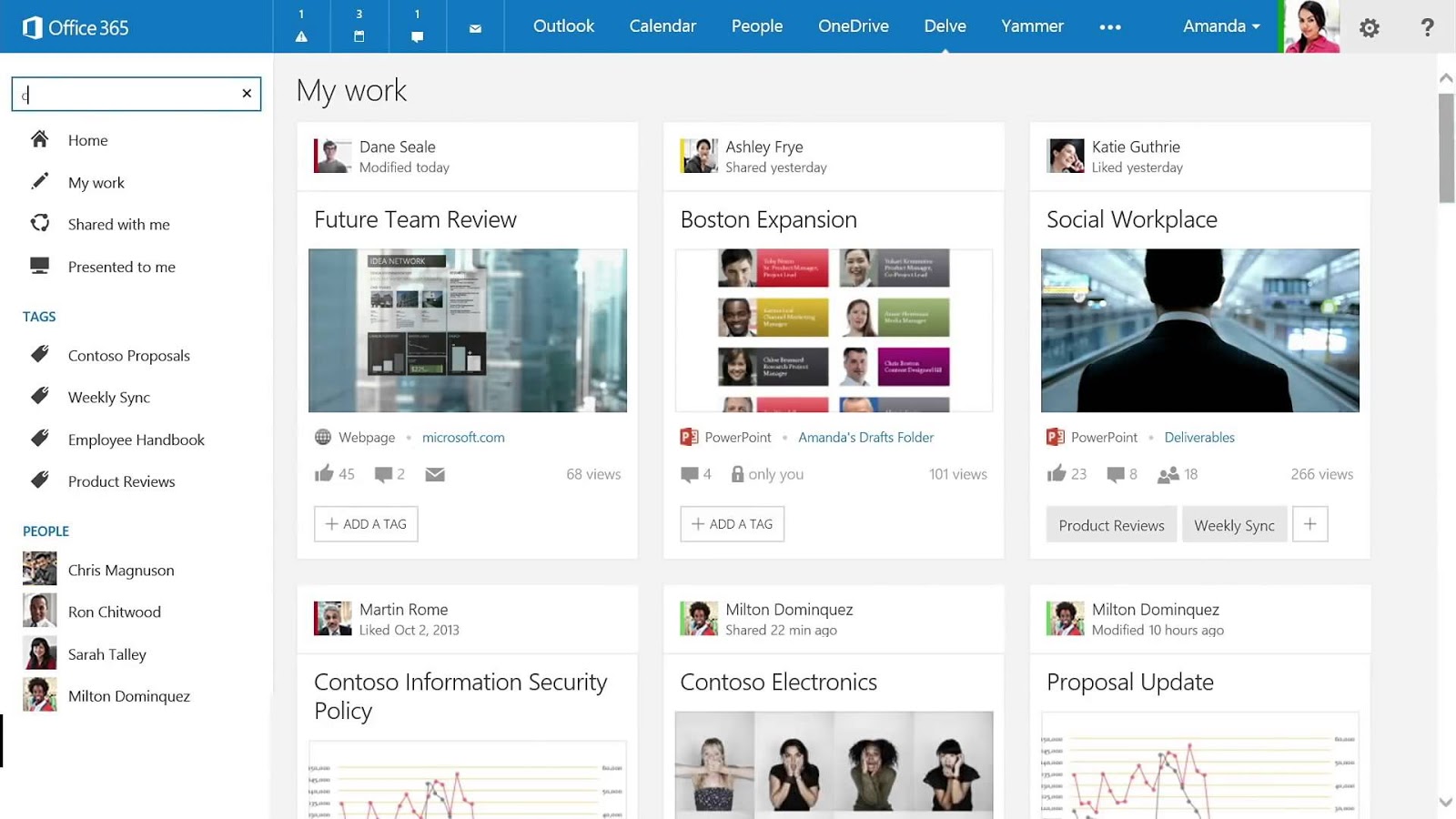Viewport: 1456px width, 819px height.
Task: Like the Social Workplace card
Action: coord(1057,473)
